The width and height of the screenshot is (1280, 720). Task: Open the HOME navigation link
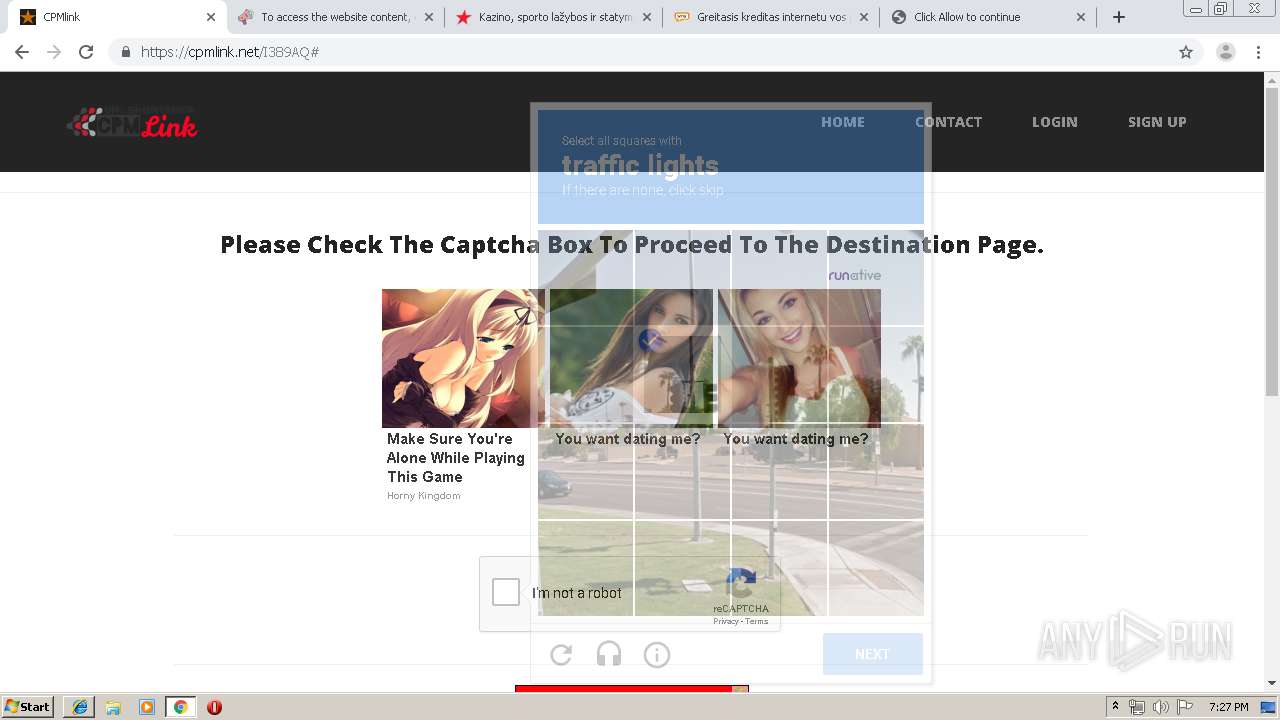pyautogui.click(x=843, y=122)
